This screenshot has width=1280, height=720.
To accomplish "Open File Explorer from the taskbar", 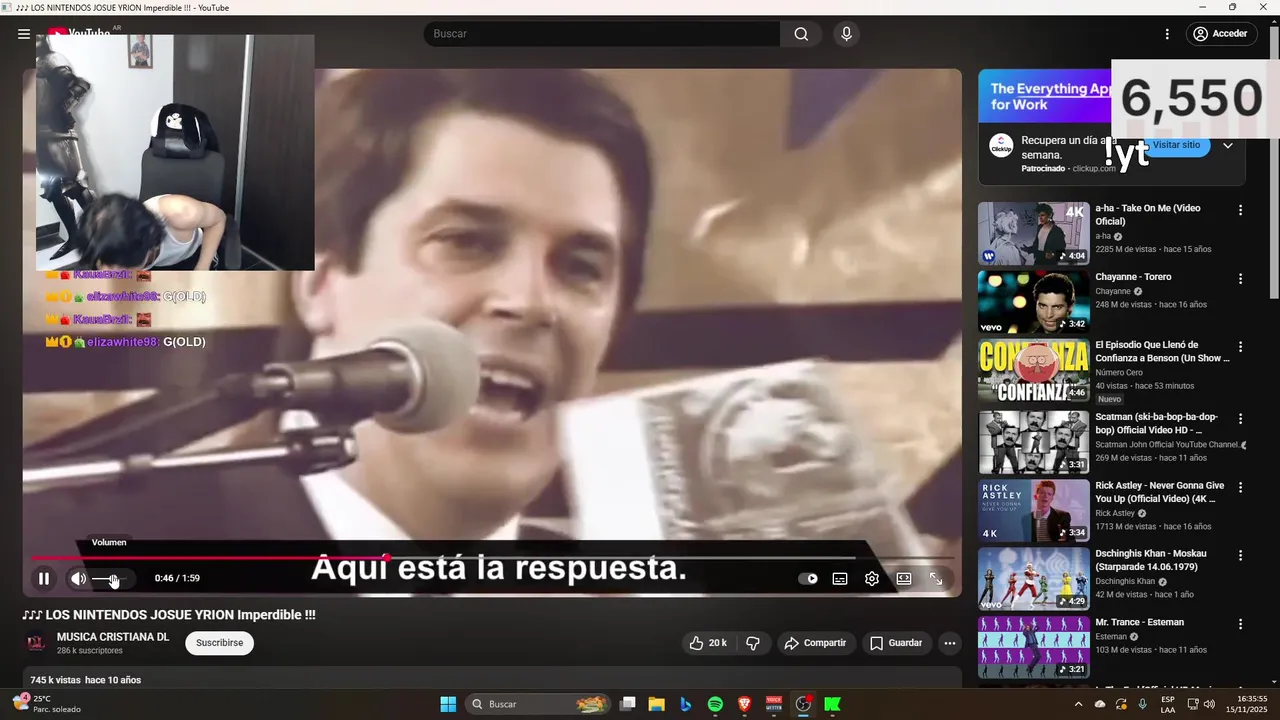I will pyautogui.click(x=656, y=704).
